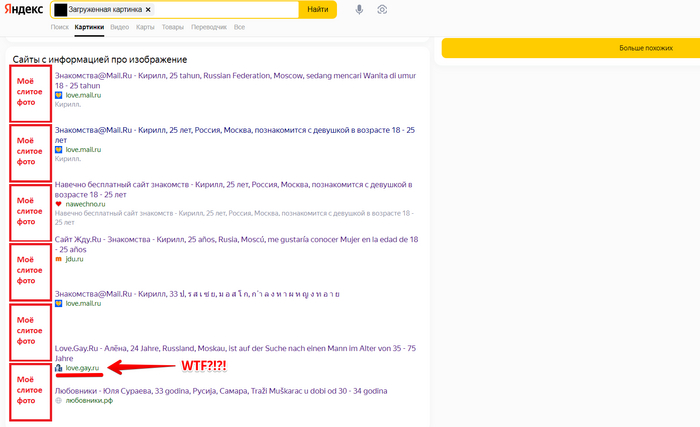Open image search via the camera icon
This screenshot has width=700, height=427.
click(382, 9)
